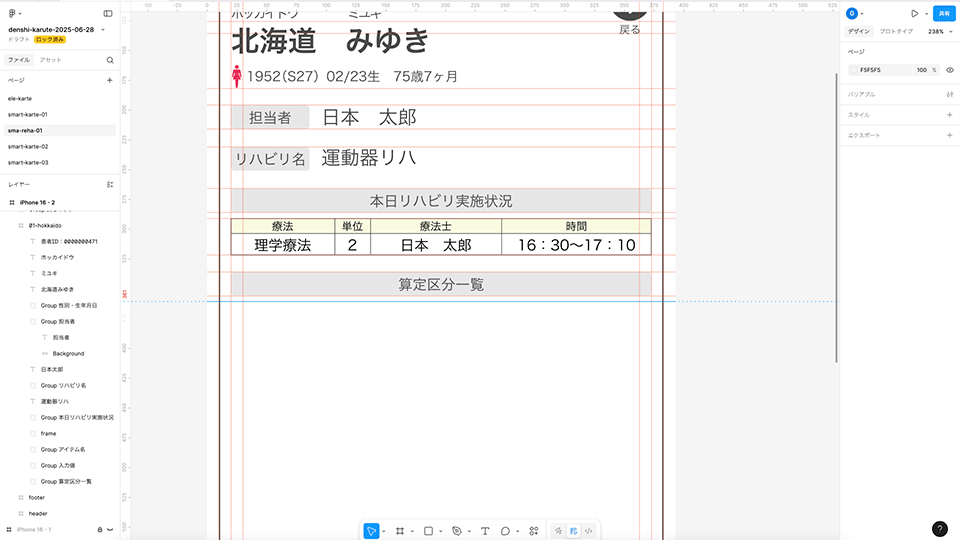
Task: Switch to the アセット tab
Action: click(50, 60)
